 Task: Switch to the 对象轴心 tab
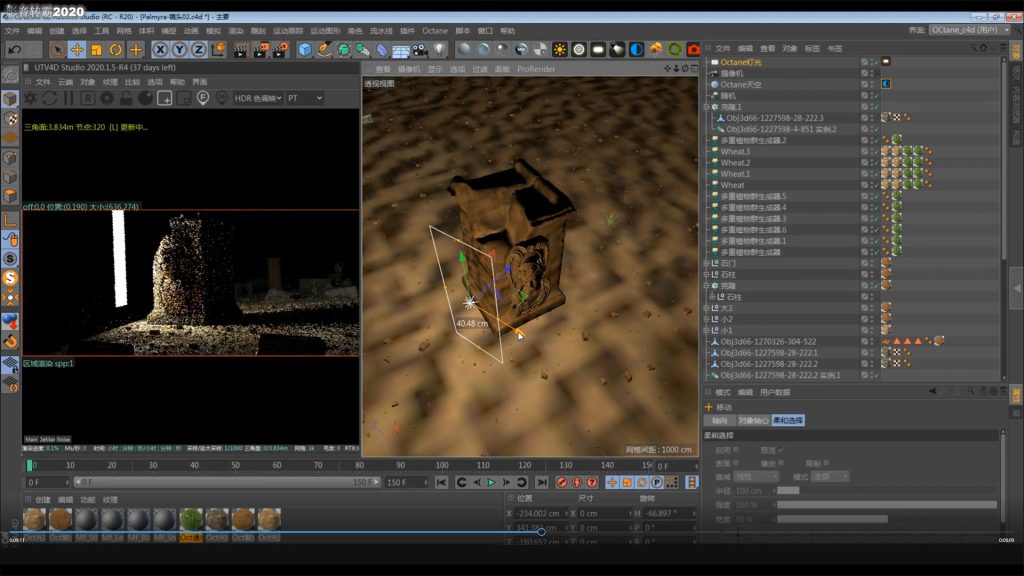(x=752, y=420)
